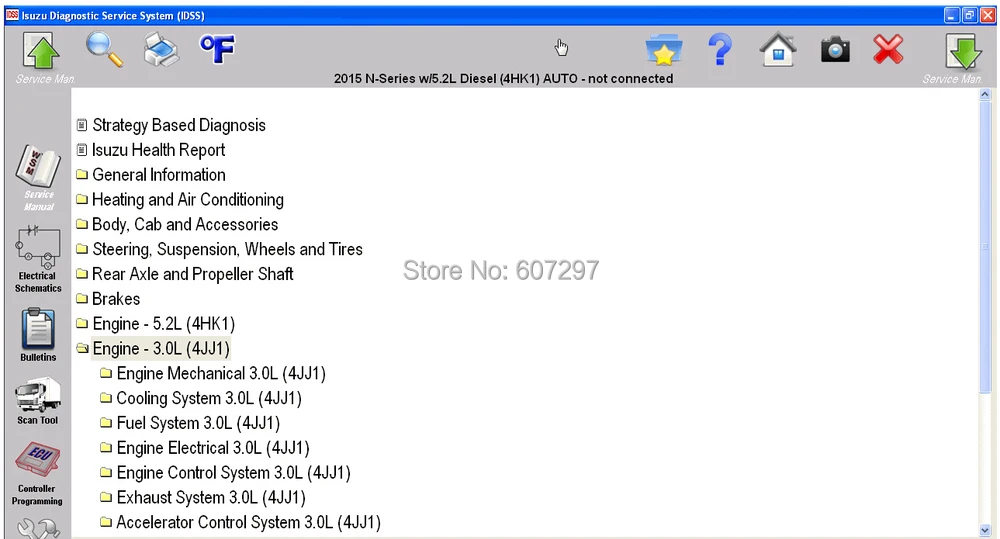
Task: Open Engine Mechanical 3.0L (4JJ1) subfolder
Action: [213, 374]
